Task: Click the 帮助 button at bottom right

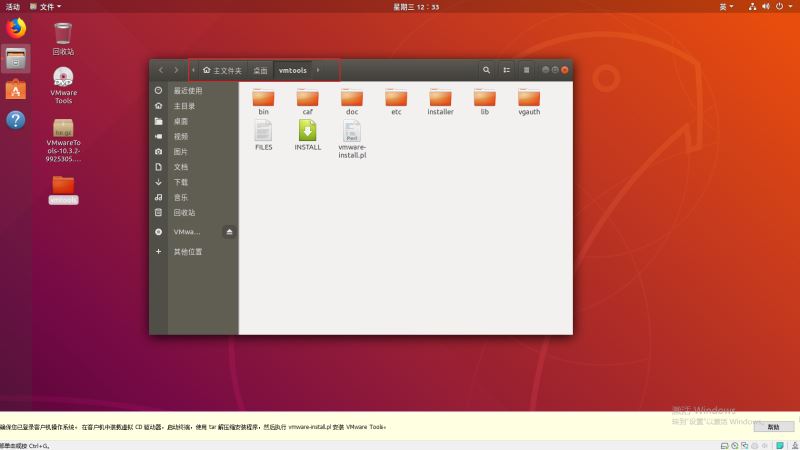Action: tap(773, 427)
